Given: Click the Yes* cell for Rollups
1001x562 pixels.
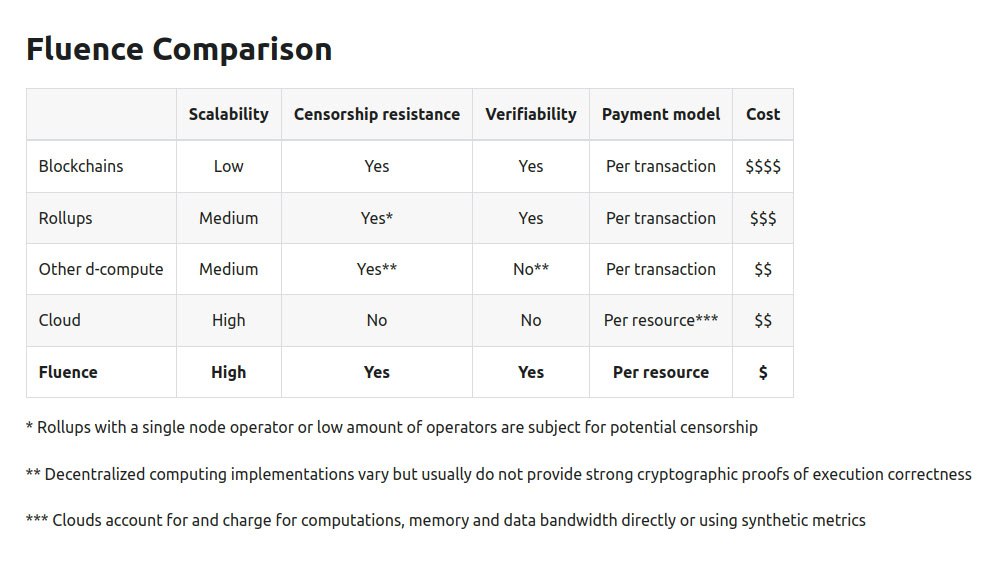Looking at the screenshot, I should point(376,218).
